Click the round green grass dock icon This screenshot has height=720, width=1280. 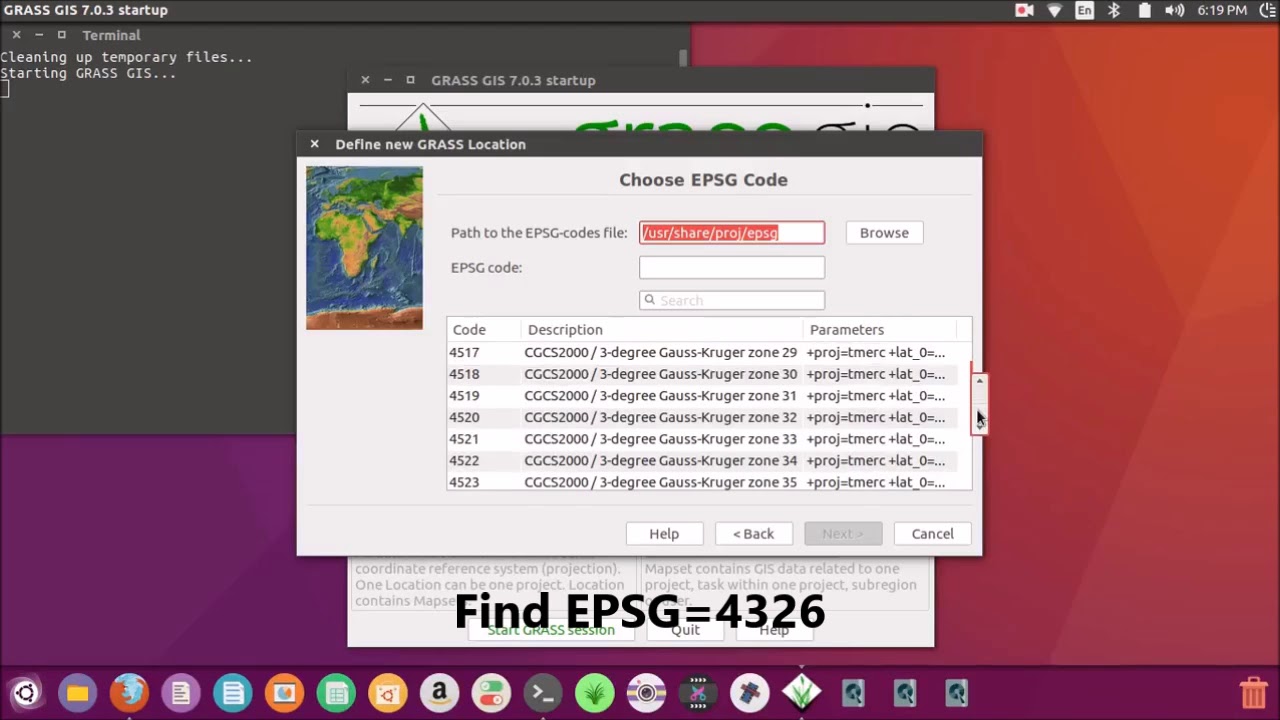click(595, 693)
